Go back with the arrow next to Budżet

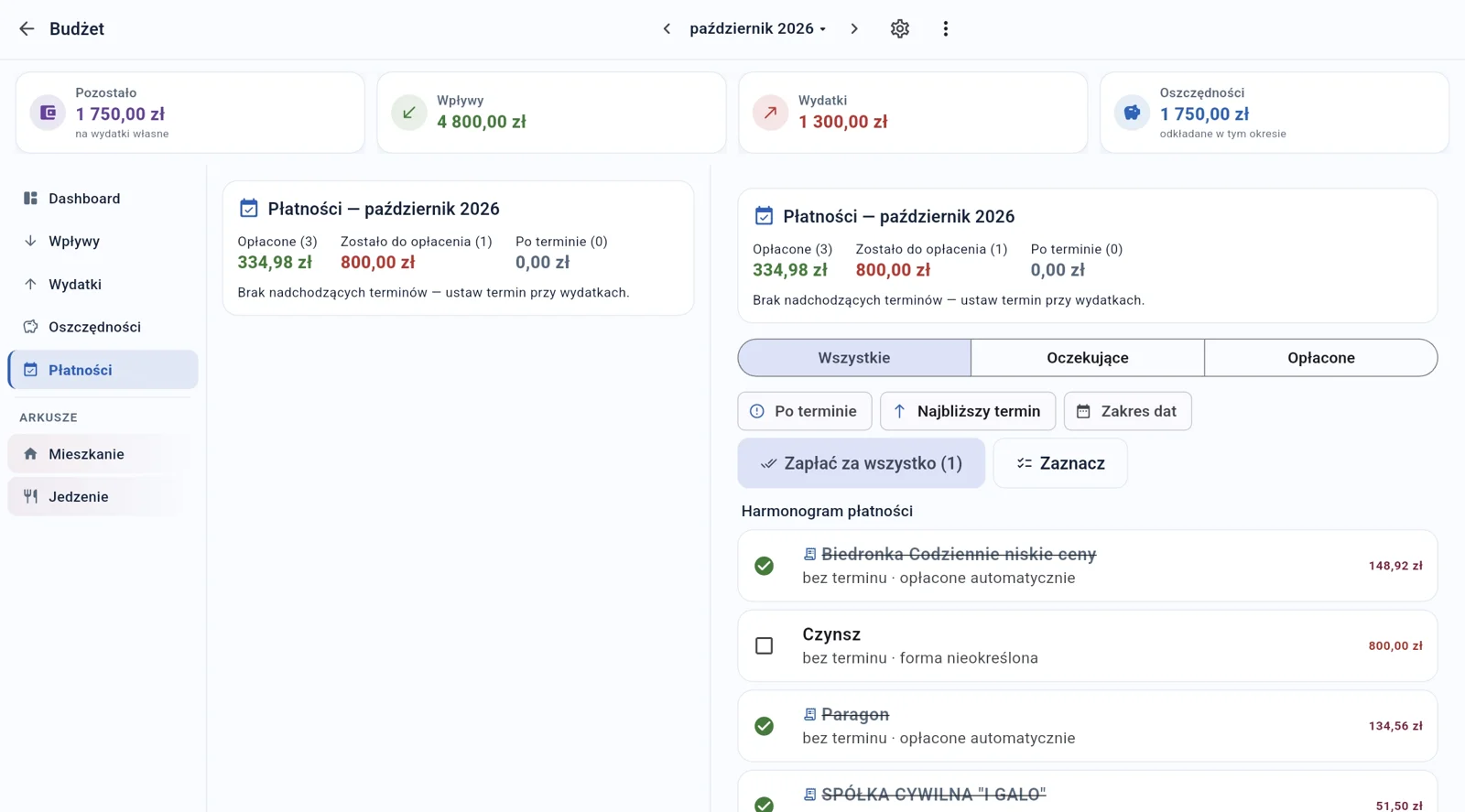tap(27, 28)
